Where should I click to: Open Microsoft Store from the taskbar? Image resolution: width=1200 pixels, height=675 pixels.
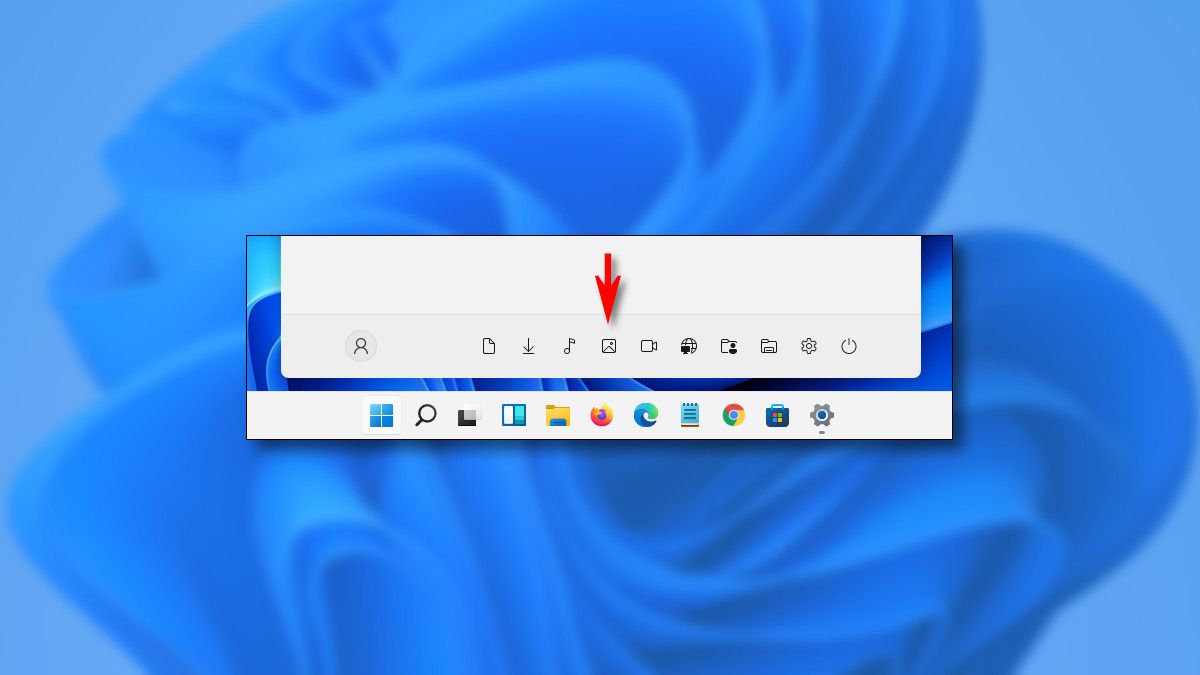coord(776,415)
